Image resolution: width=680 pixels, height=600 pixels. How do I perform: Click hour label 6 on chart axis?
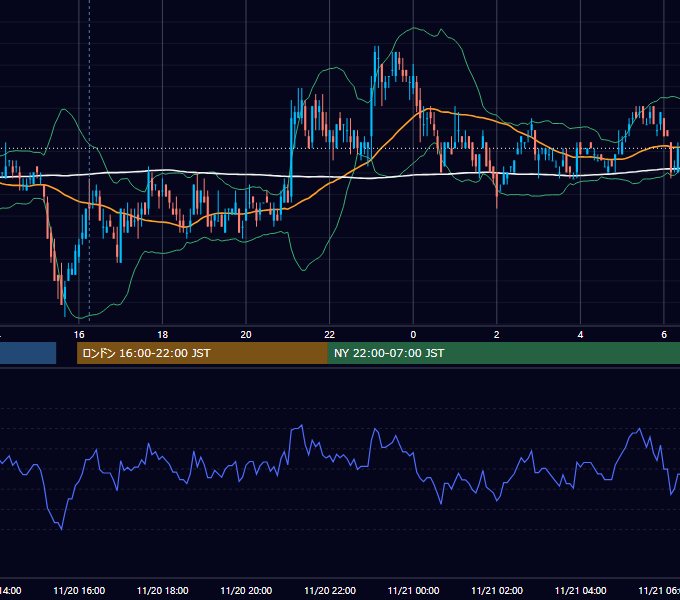(664, 335)
